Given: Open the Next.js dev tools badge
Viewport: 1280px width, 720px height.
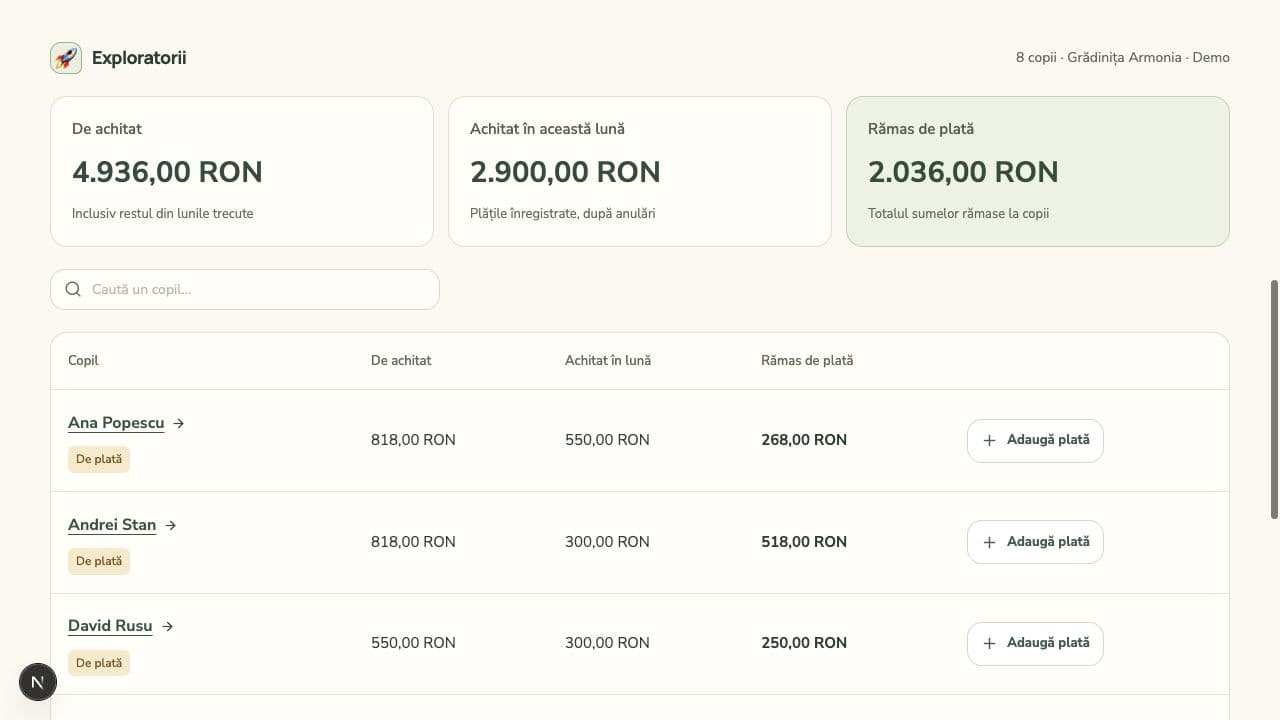Looking at the screenshot, I should 38,682.
